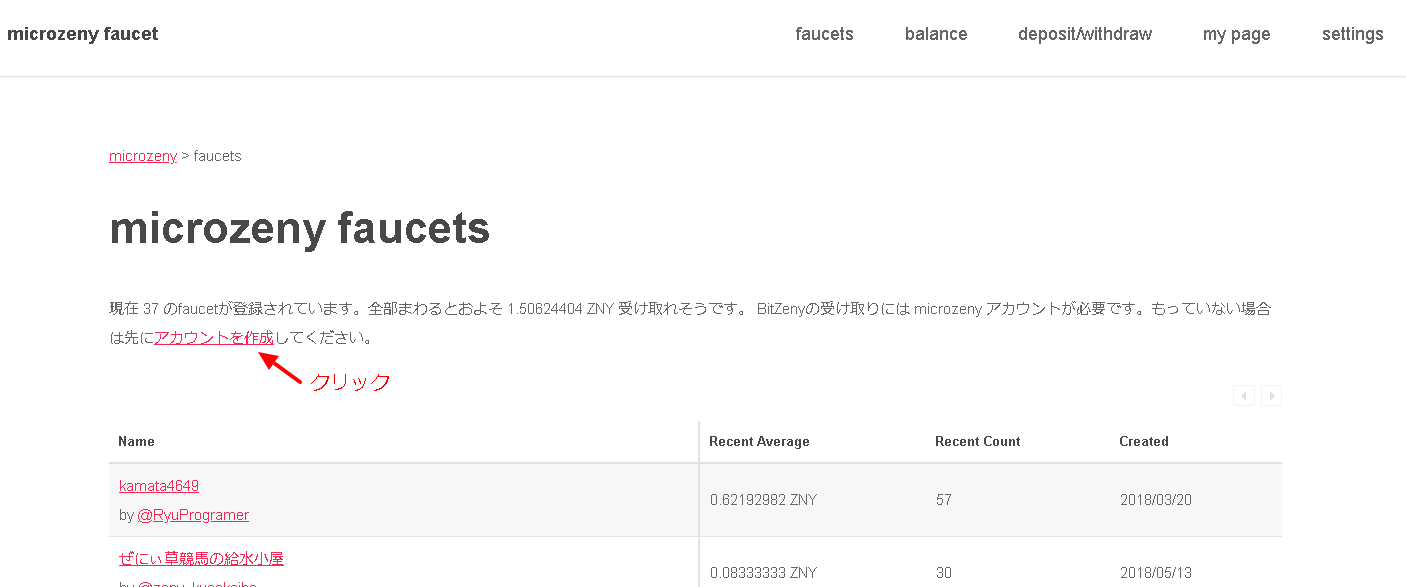Go to previous page of faucets table
This screenshot has height=587, width=1406.
[1244, 396]
